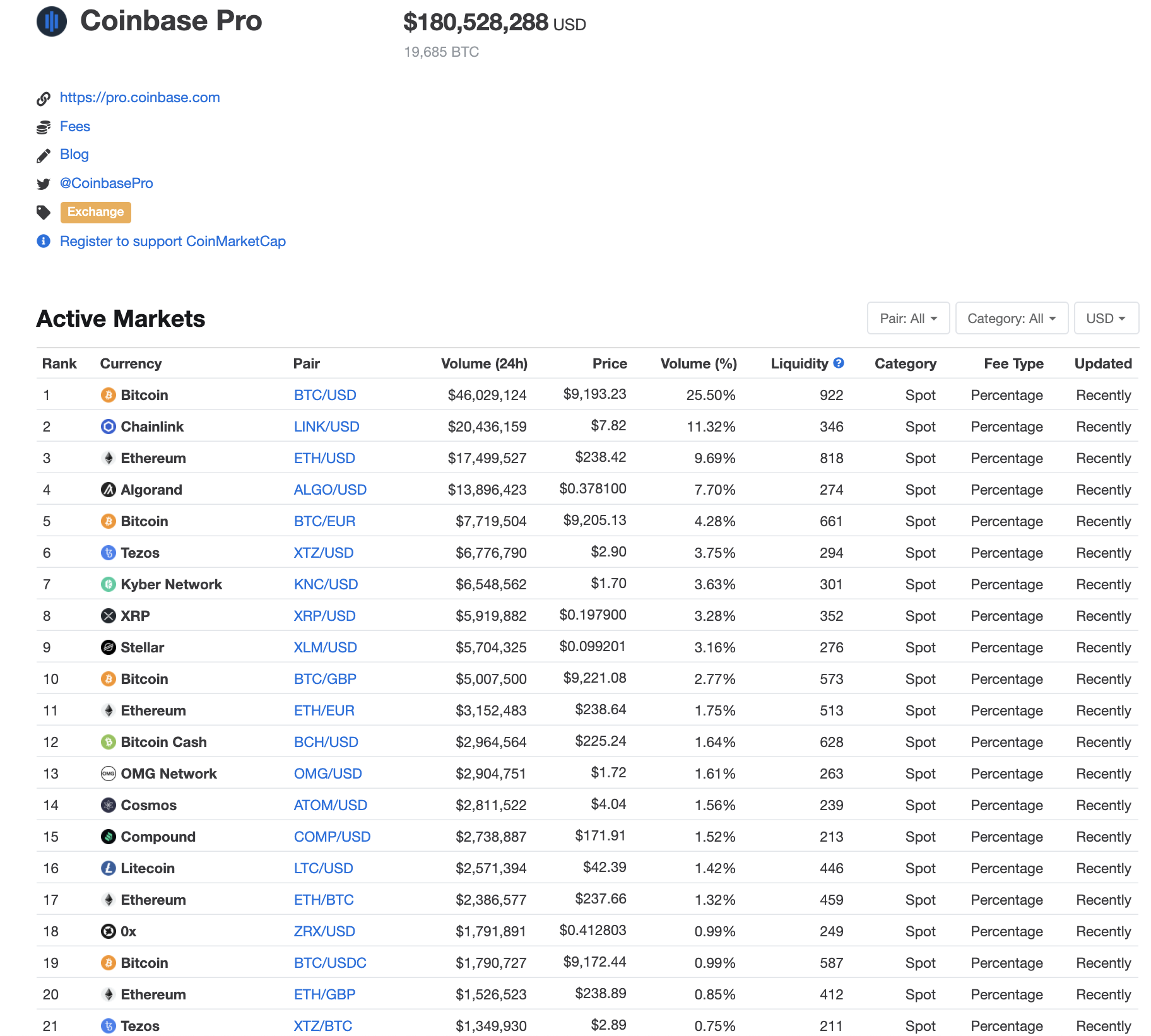Click the Bitcoin icon in BTC/USD row
This screenshot has width=1151, height=1036.
109,395
